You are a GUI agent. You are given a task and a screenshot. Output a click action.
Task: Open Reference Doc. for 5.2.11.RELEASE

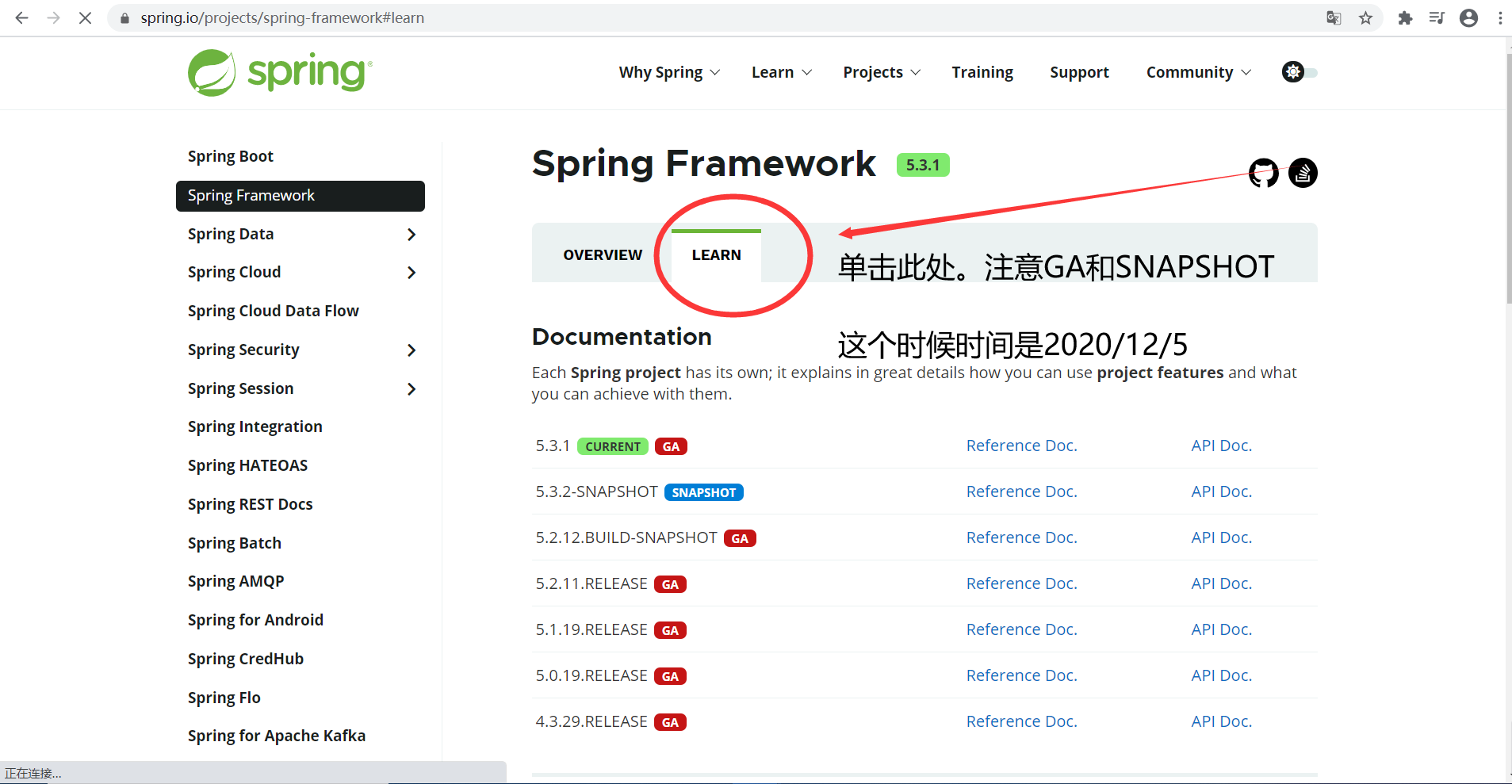pos(1021,583)
